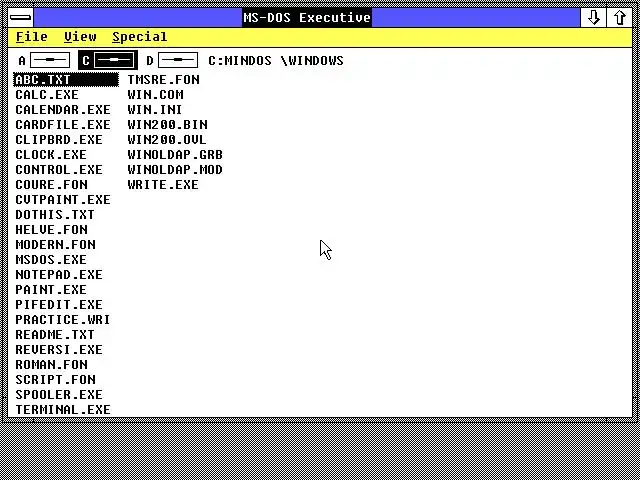Select COURE.FON font file
The width and height of the screenshot is (640, 480).
(x=51, y=184)
